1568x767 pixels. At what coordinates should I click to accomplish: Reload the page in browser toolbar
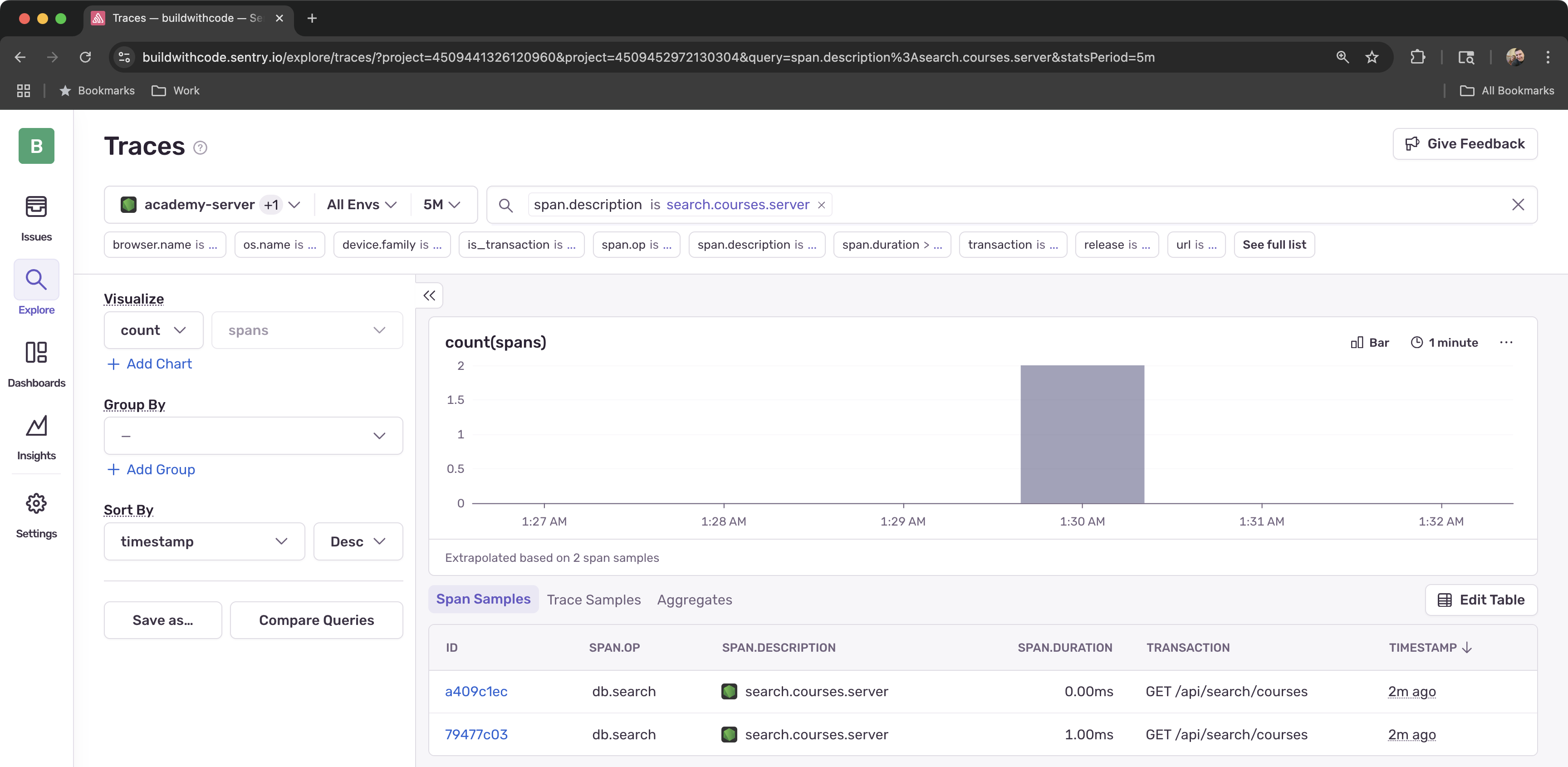pyautogui.click(x=85, y=57)
